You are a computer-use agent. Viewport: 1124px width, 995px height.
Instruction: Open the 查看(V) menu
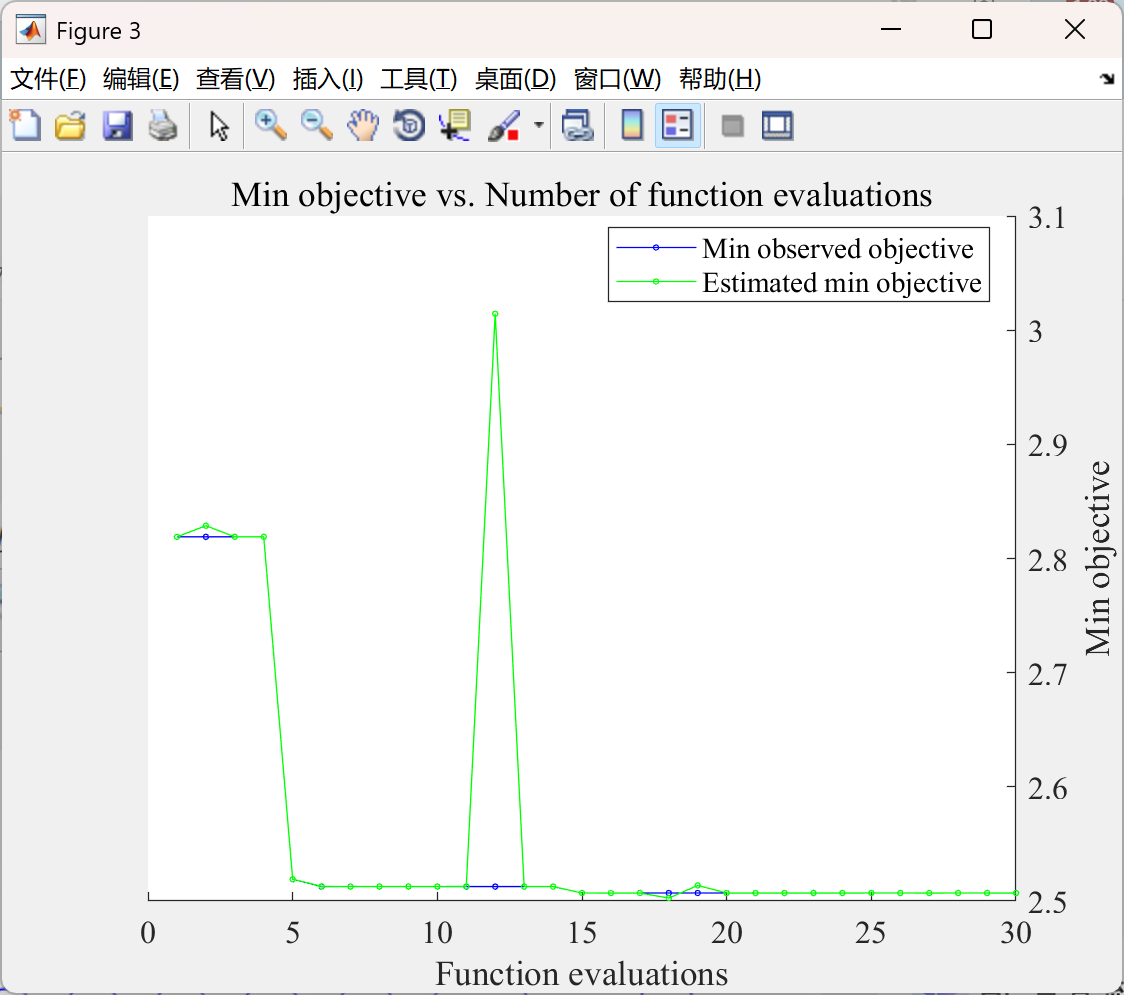tap(235, 79)
